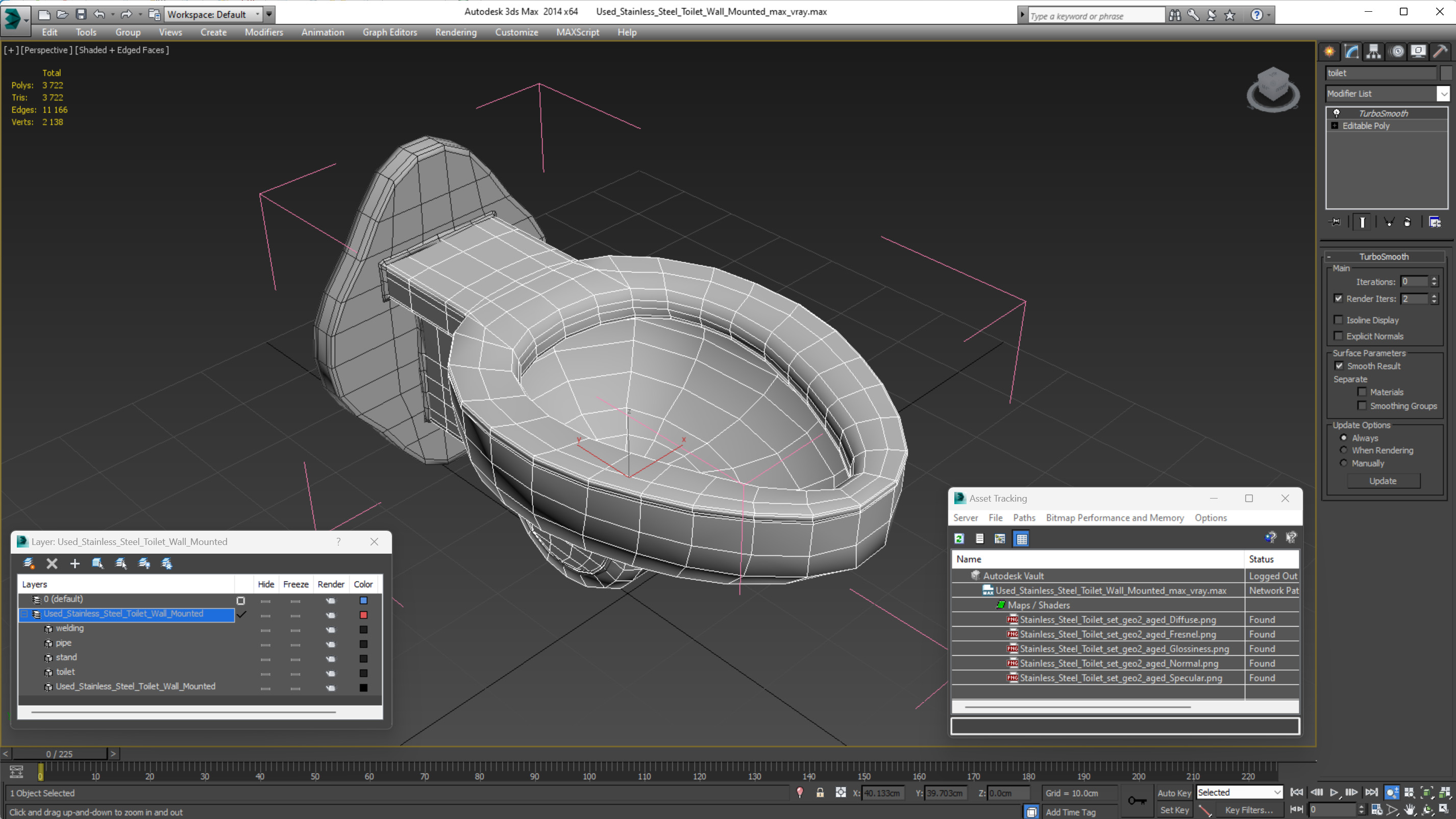This screenshot has width=1456, height=819.
Task: Open the Display panel tab
Action: click(x=1418, y=52)
